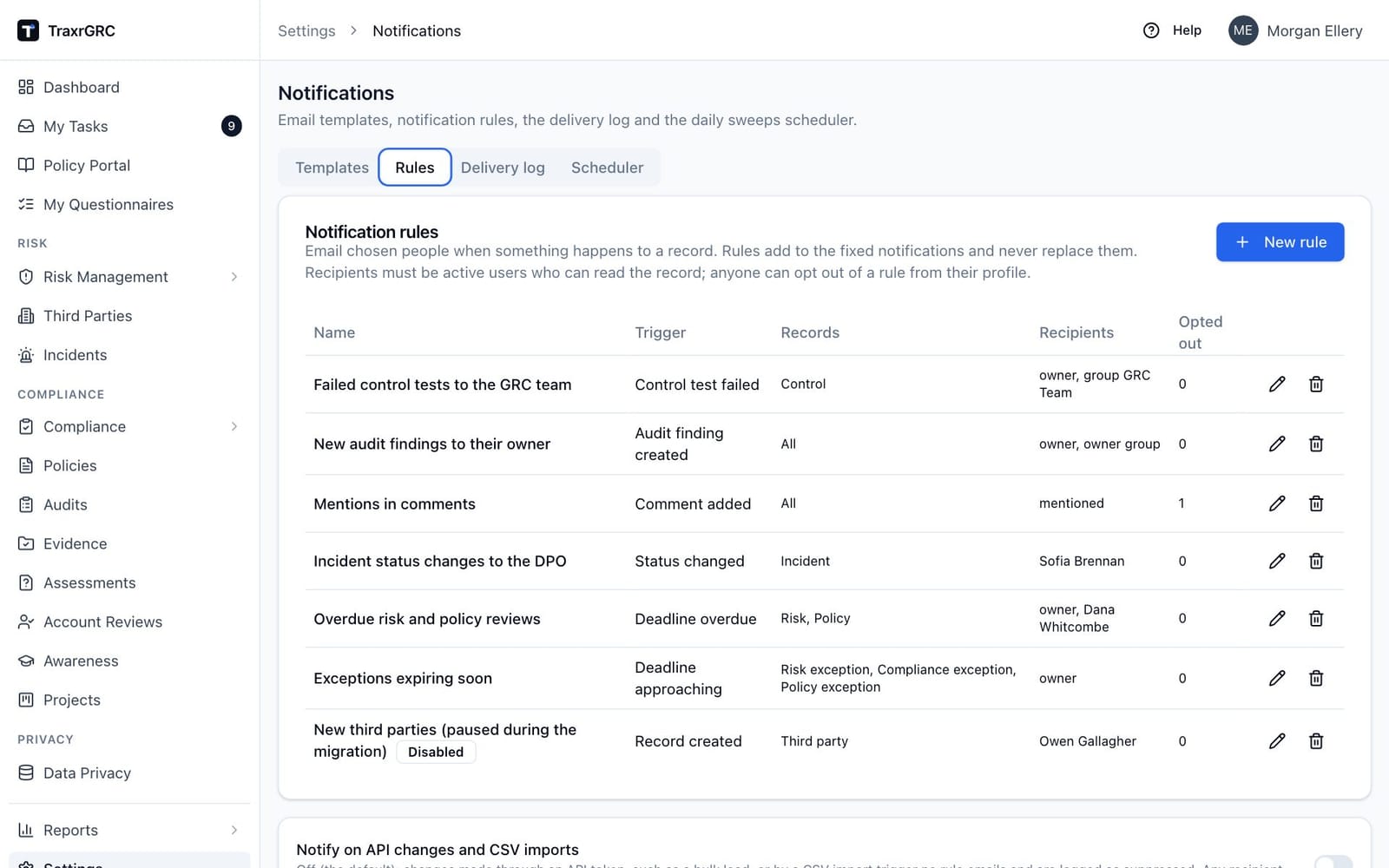1389x868 pixels.
Task: Open Policy Portal book icon
Action: pos(26,165)
